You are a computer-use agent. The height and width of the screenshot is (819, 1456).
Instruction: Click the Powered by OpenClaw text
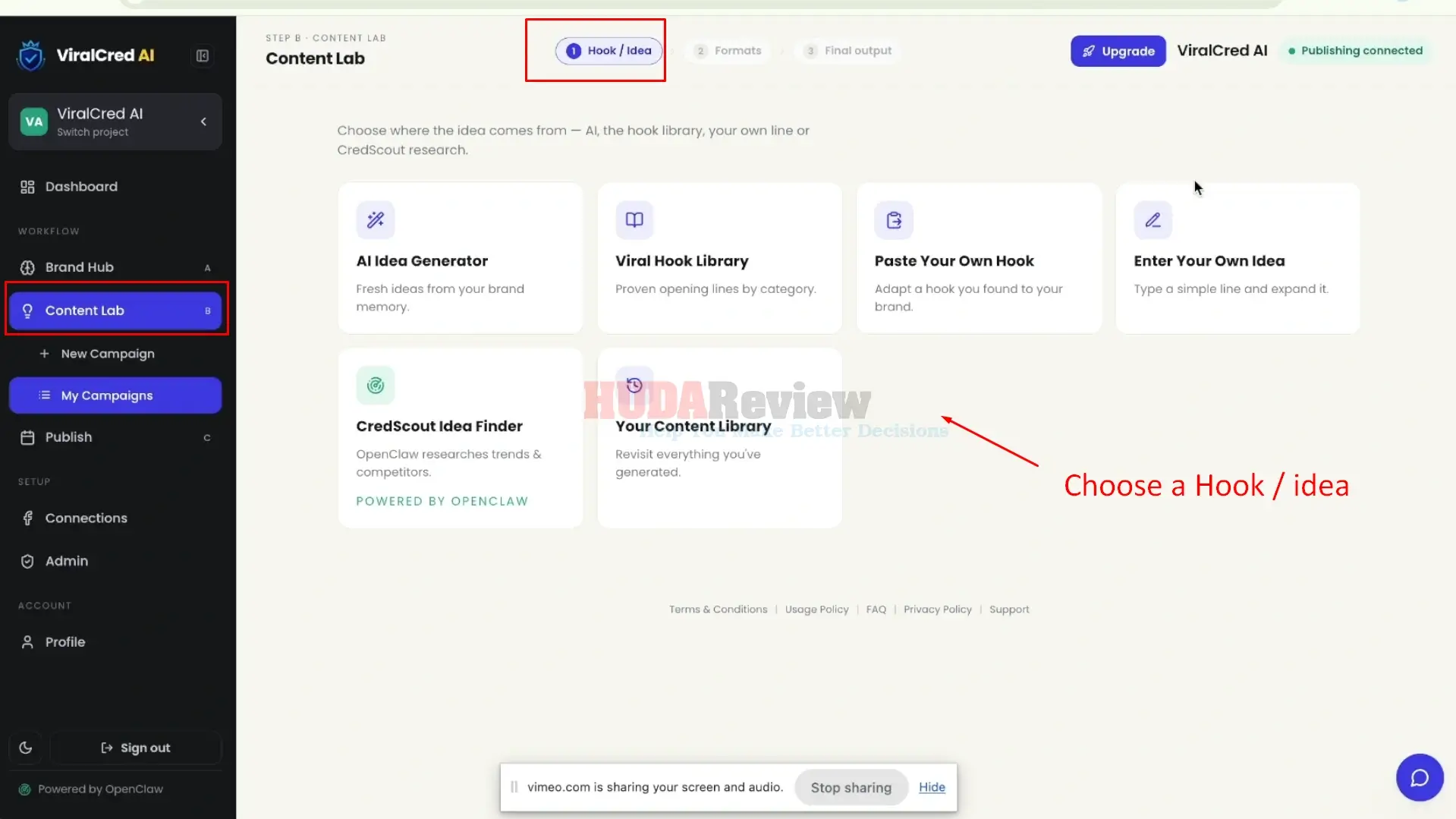[101, 789]
